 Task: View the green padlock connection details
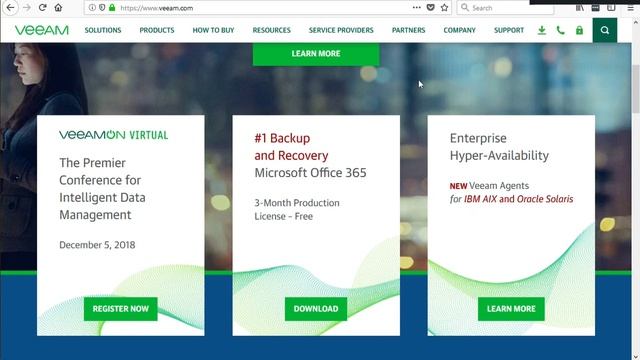pos(112,8)
